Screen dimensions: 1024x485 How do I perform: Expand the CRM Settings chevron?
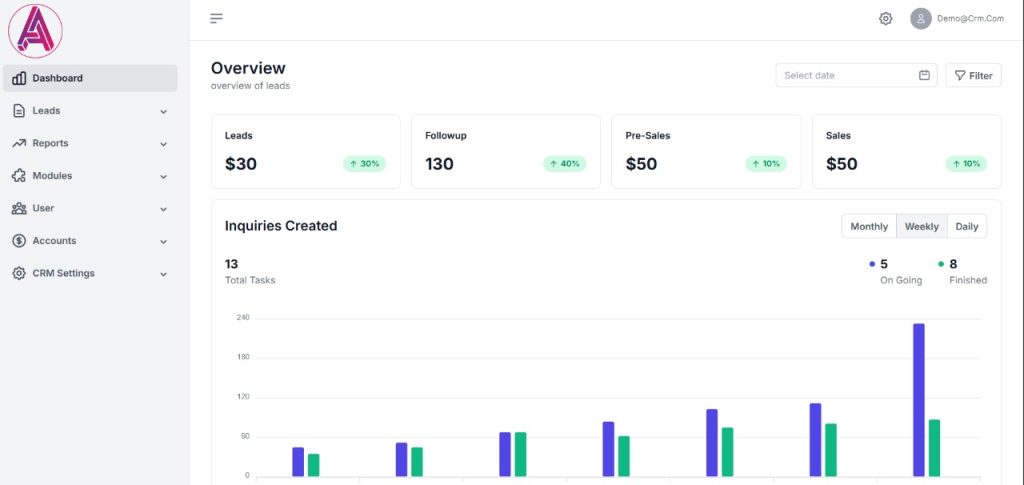163,274
